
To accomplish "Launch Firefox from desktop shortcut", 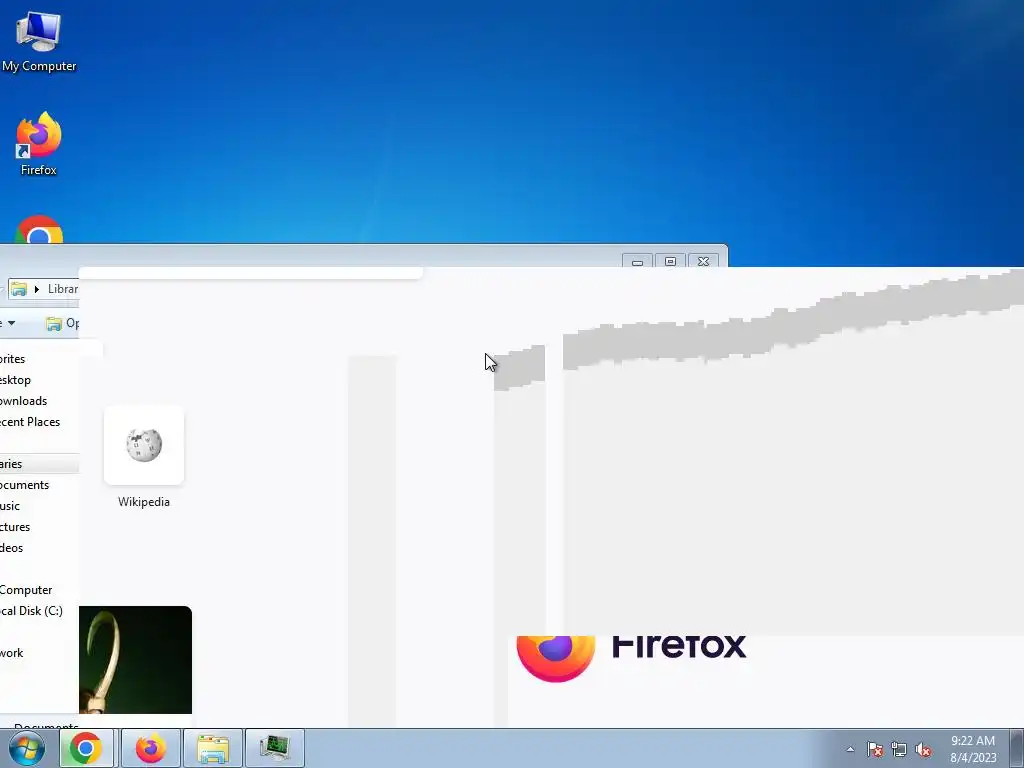I will pos(39,144).
